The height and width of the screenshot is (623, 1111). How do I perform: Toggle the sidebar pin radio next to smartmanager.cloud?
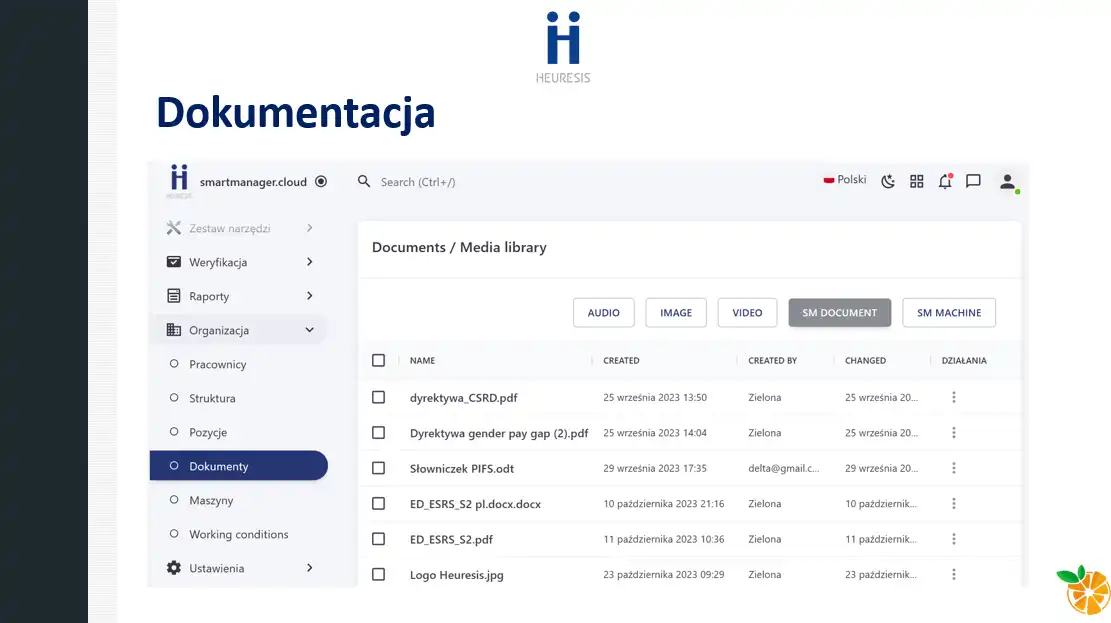[321, 182]
